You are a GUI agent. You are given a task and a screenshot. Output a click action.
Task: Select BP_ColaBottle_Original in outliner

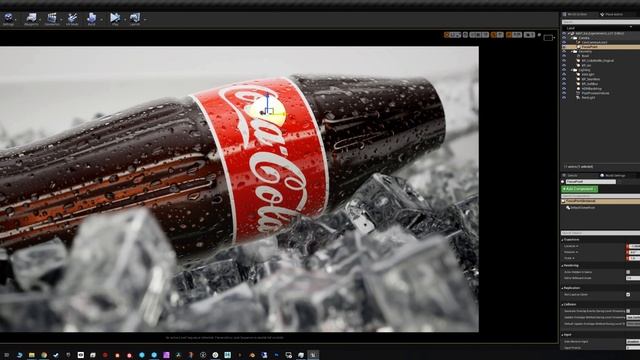(x=598, y=60)
